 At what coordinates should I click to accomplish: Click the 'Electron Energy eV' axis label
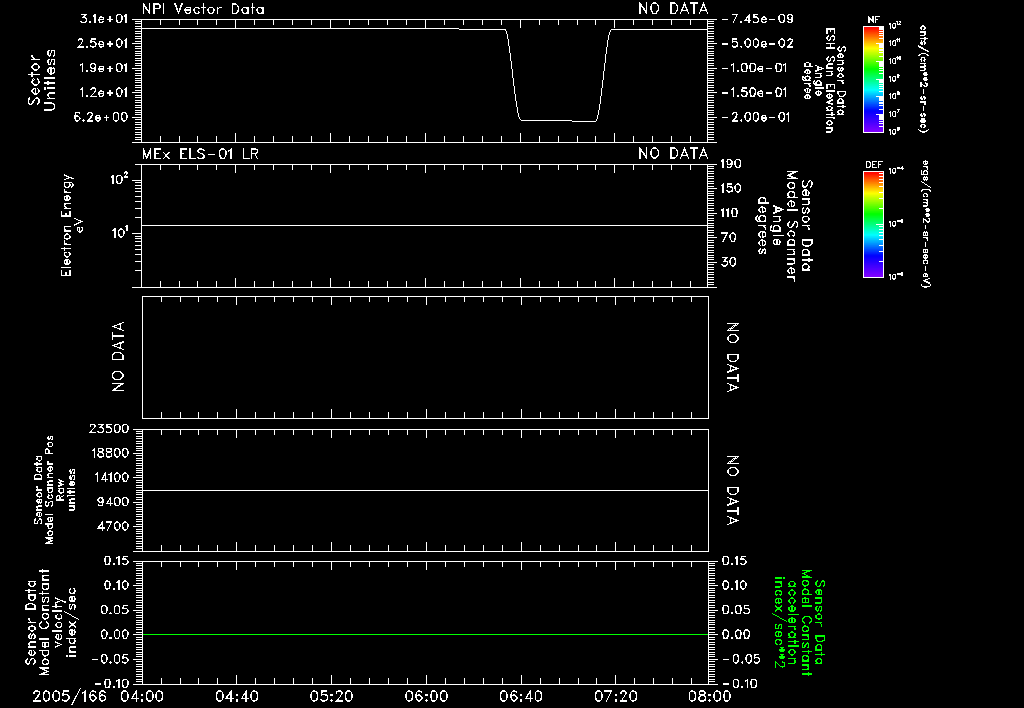72,225
